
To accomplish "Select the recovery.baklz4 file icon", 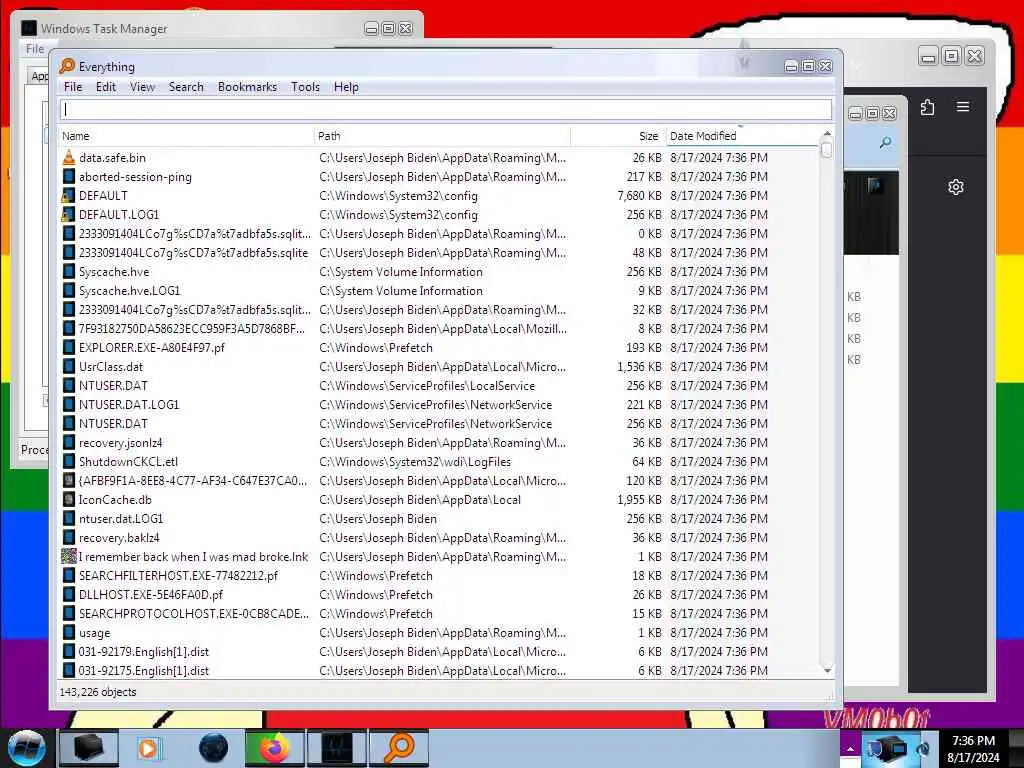I will (69, 537).
